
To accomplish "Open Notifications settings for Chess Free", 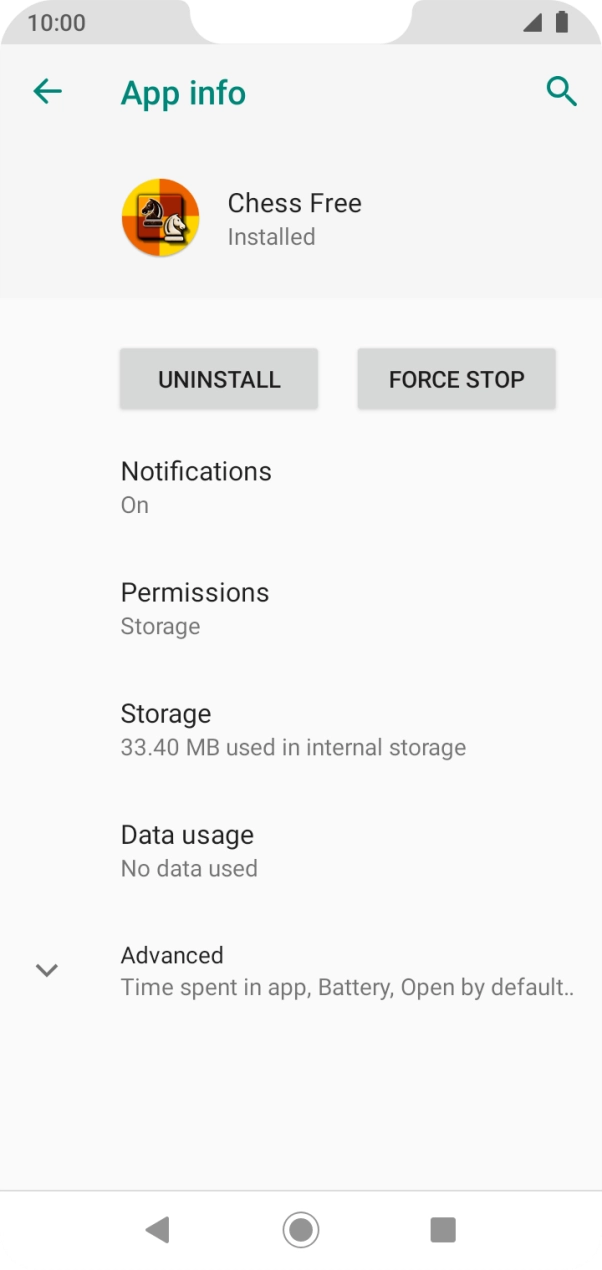I will pyautogui.click(x=196, y=485).
